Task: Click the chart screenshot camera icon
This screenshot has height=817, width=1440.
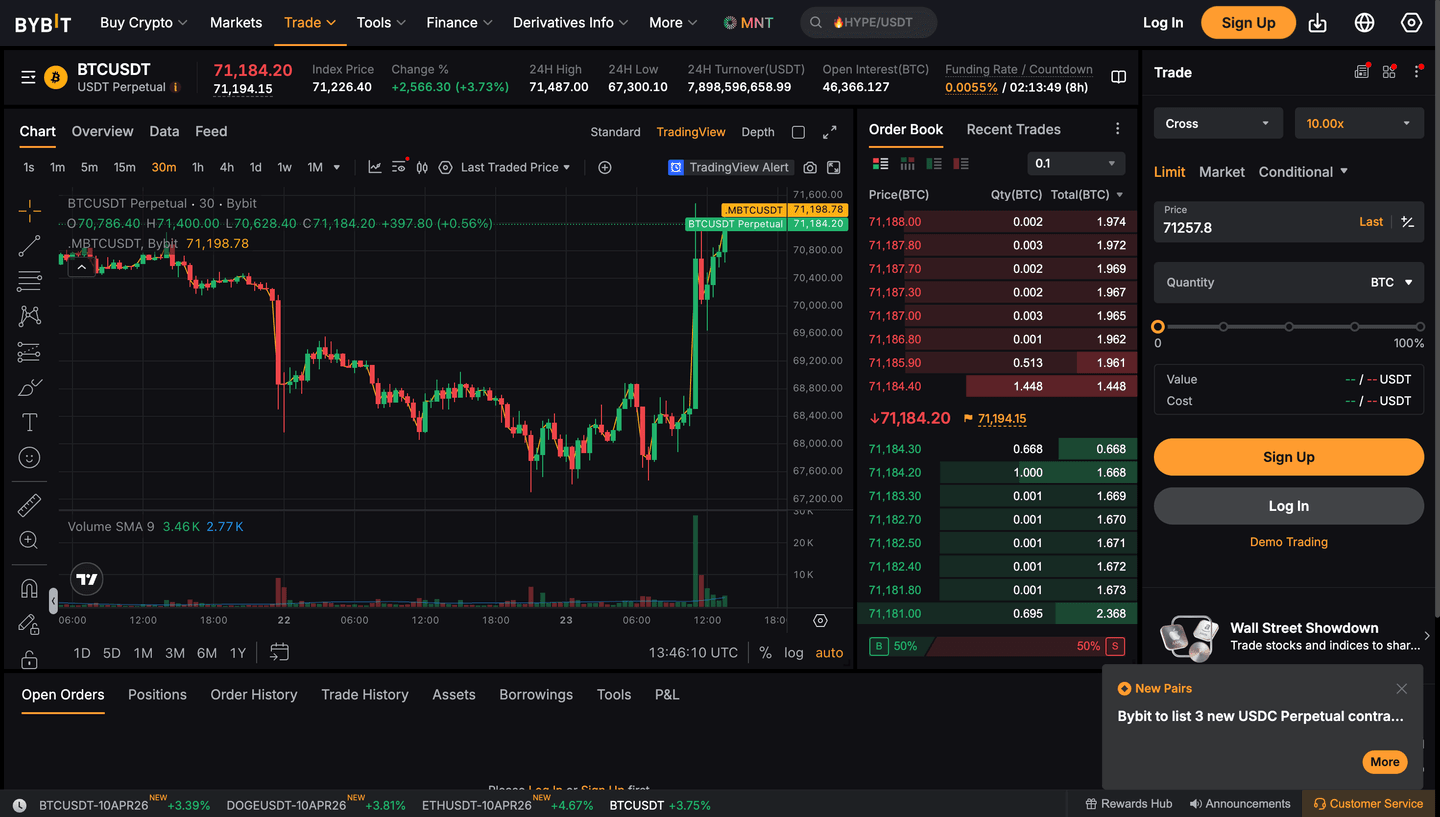Action: point(810,168)
